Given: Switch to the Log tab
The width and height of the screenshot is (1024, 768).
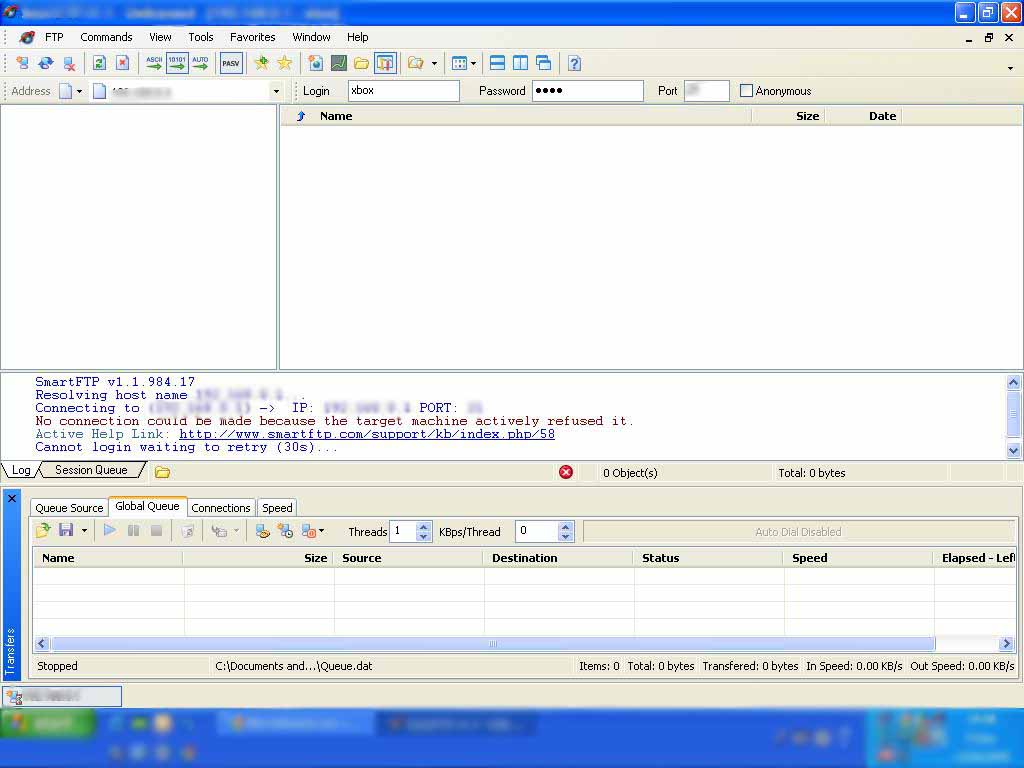Looking at the screenshot, I should click(x=21, y=470).
